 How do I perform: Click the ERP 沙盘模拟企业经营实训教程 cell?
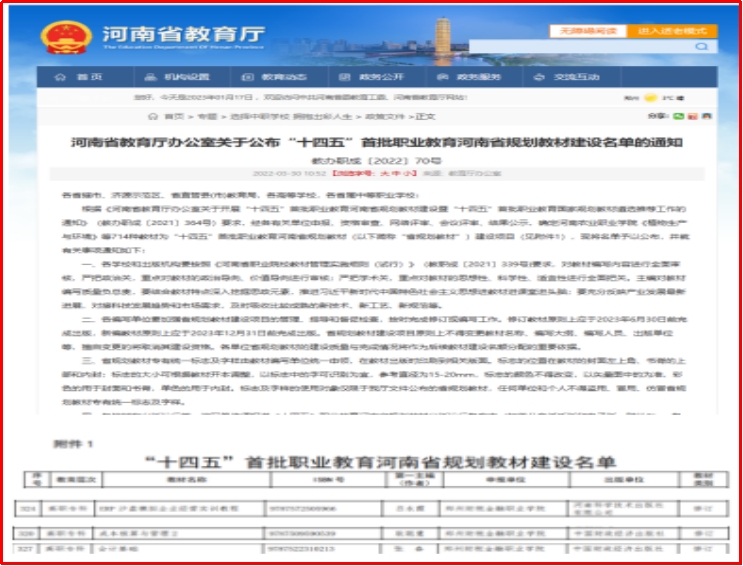179,509
